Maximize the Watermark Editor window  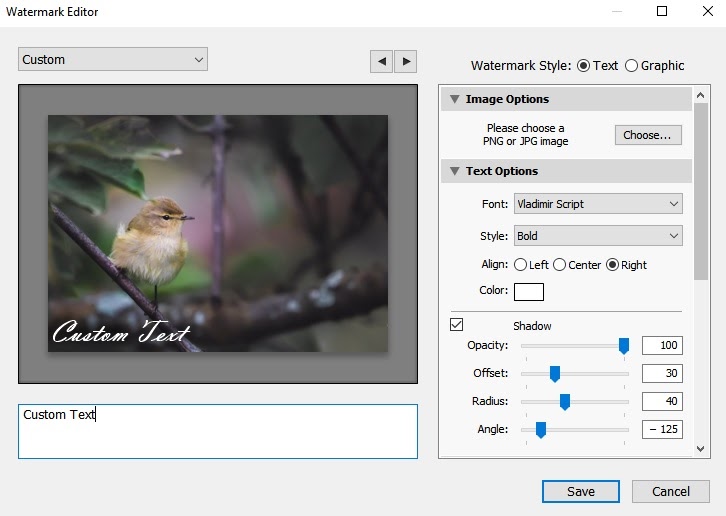pyautogui.click(x=662, y=11)
